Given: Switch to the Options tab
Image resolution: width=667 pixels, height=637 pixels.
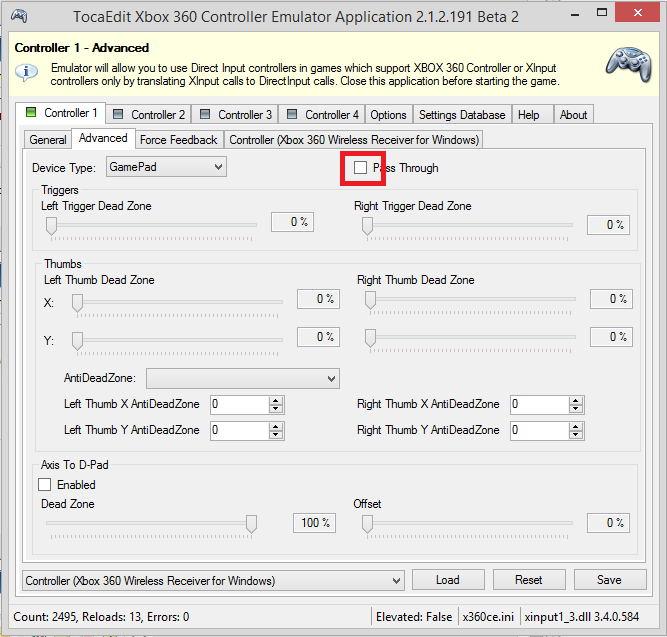Looking at the screenshot, I should 388,114.
